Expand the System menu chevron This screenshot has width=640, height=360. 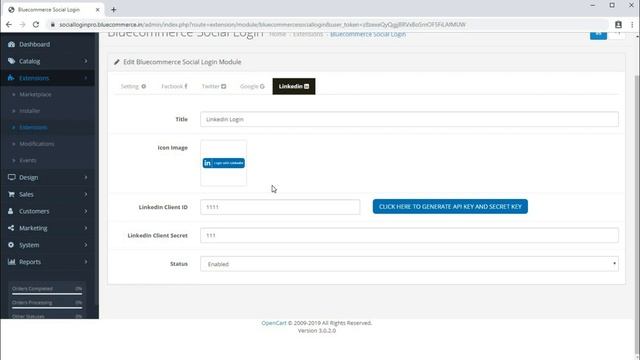[x=86, y=245]
